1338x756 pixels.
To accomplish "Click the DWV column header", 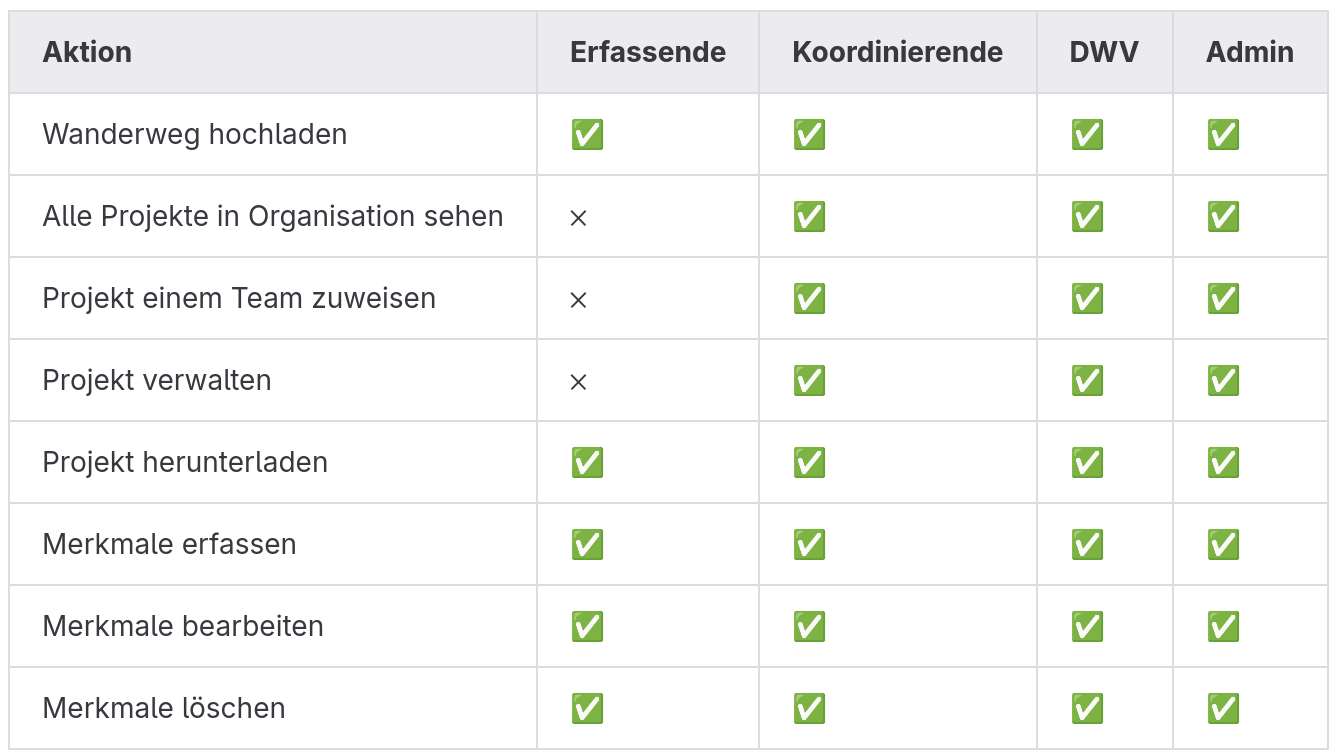I will click(1104, 52).
